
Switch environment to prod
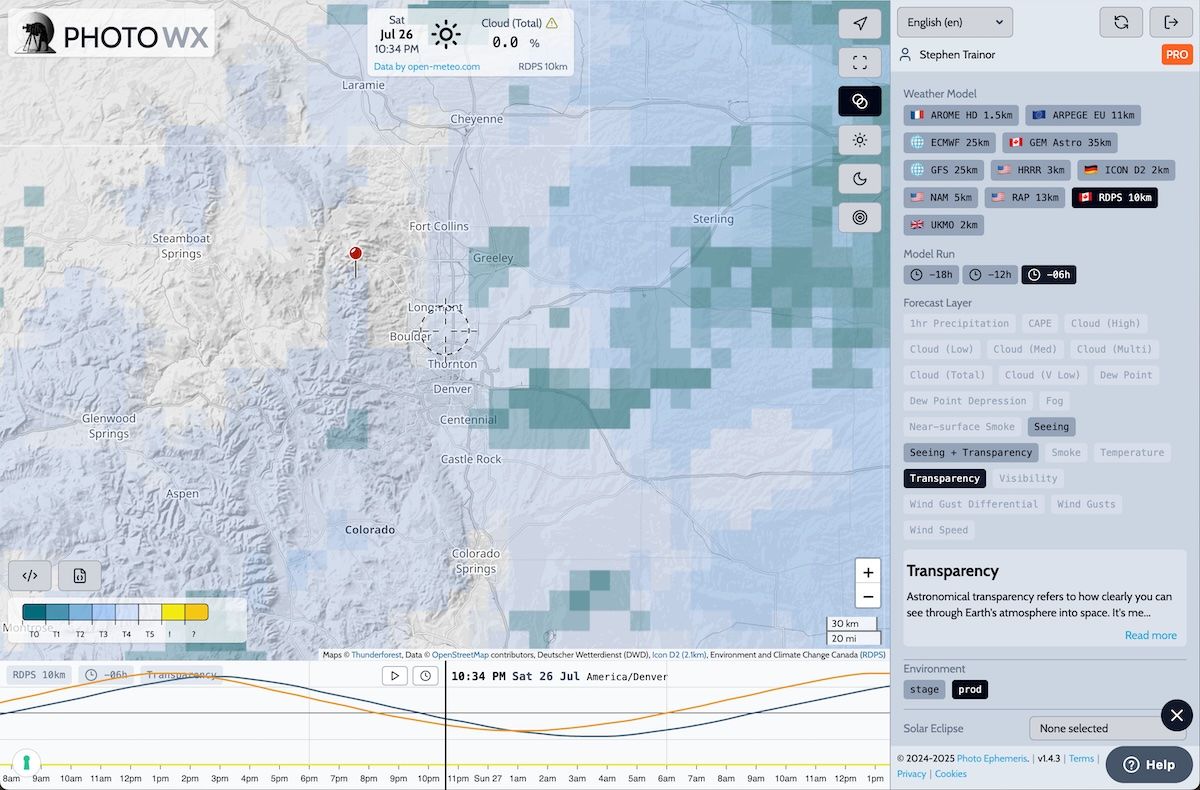pyautogui.click(x=969, y=689)
